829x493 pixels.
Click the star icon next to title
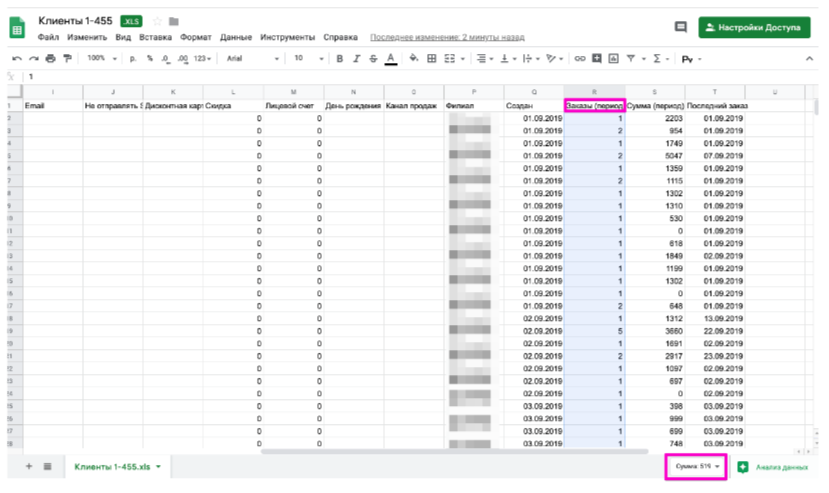(x=159, y=21)
